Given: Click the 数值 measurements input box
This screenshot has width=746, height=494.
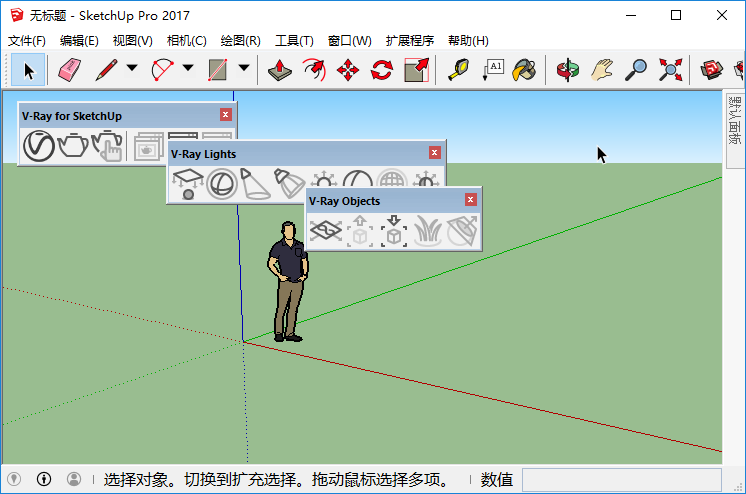Looking at the screenshot, I should [x=621, y=479].
